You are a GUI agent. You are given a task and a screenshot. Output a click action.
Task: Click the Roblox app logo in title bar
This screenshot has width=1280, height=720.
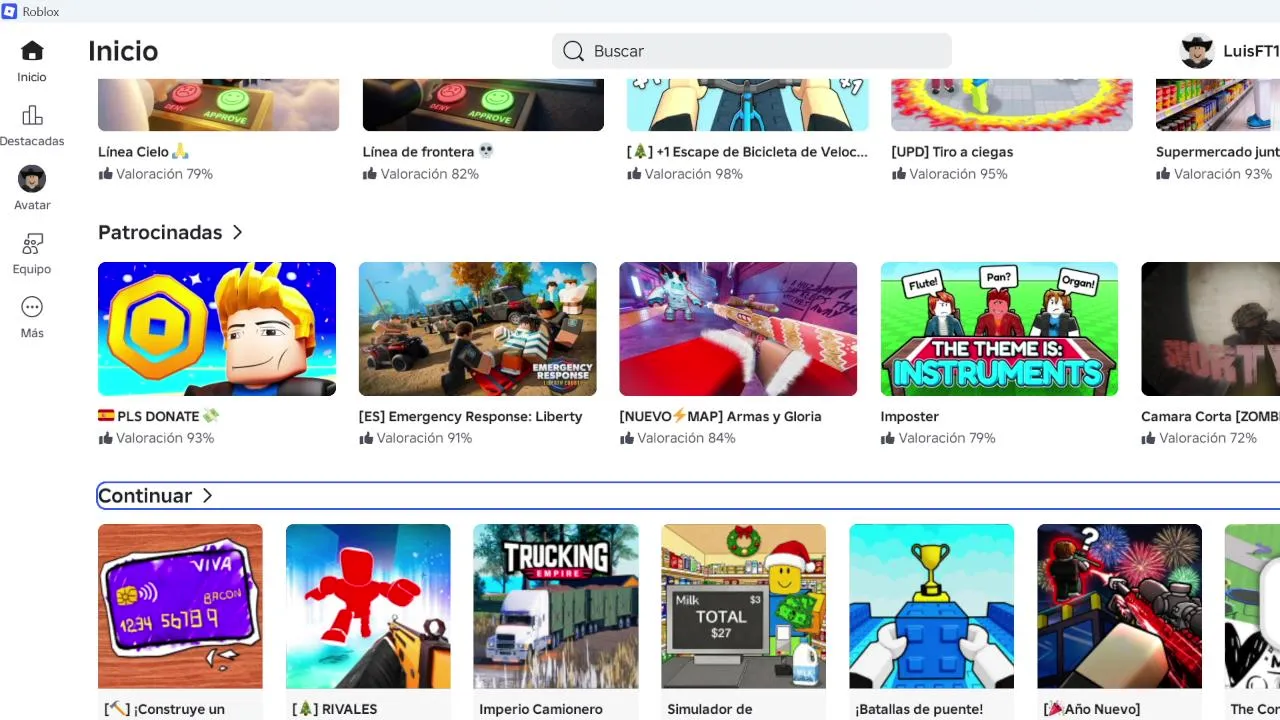click(x=10, y=11)
